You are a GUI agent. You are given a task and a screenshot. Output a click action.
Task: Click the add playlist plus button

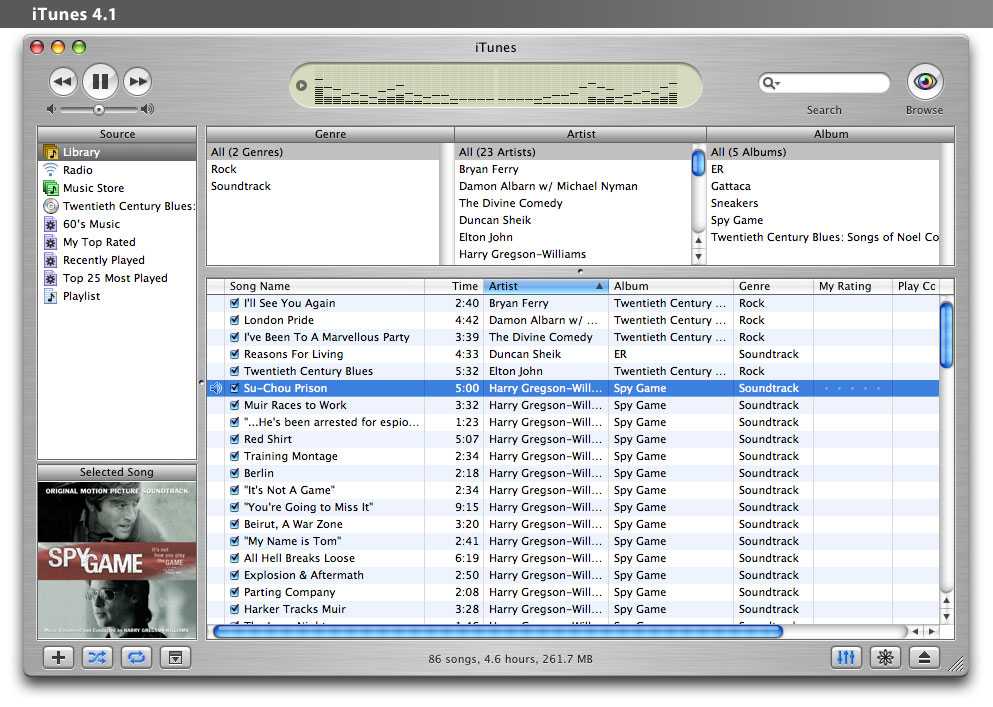tap(58, 658)
